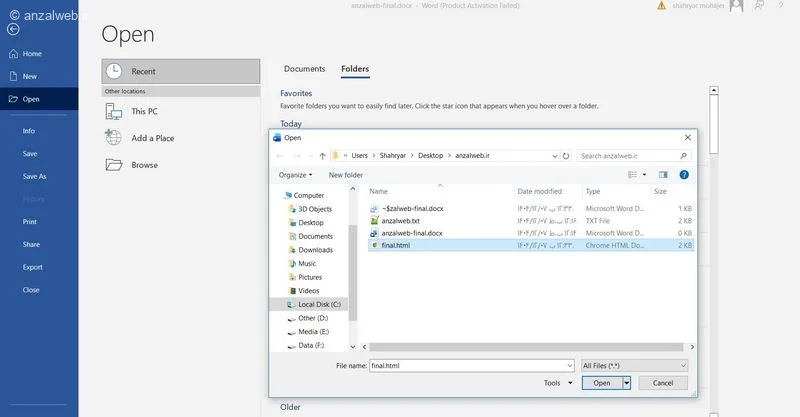Expand the address bar history dropdown
800x417 pixels.
click(555, 156)
